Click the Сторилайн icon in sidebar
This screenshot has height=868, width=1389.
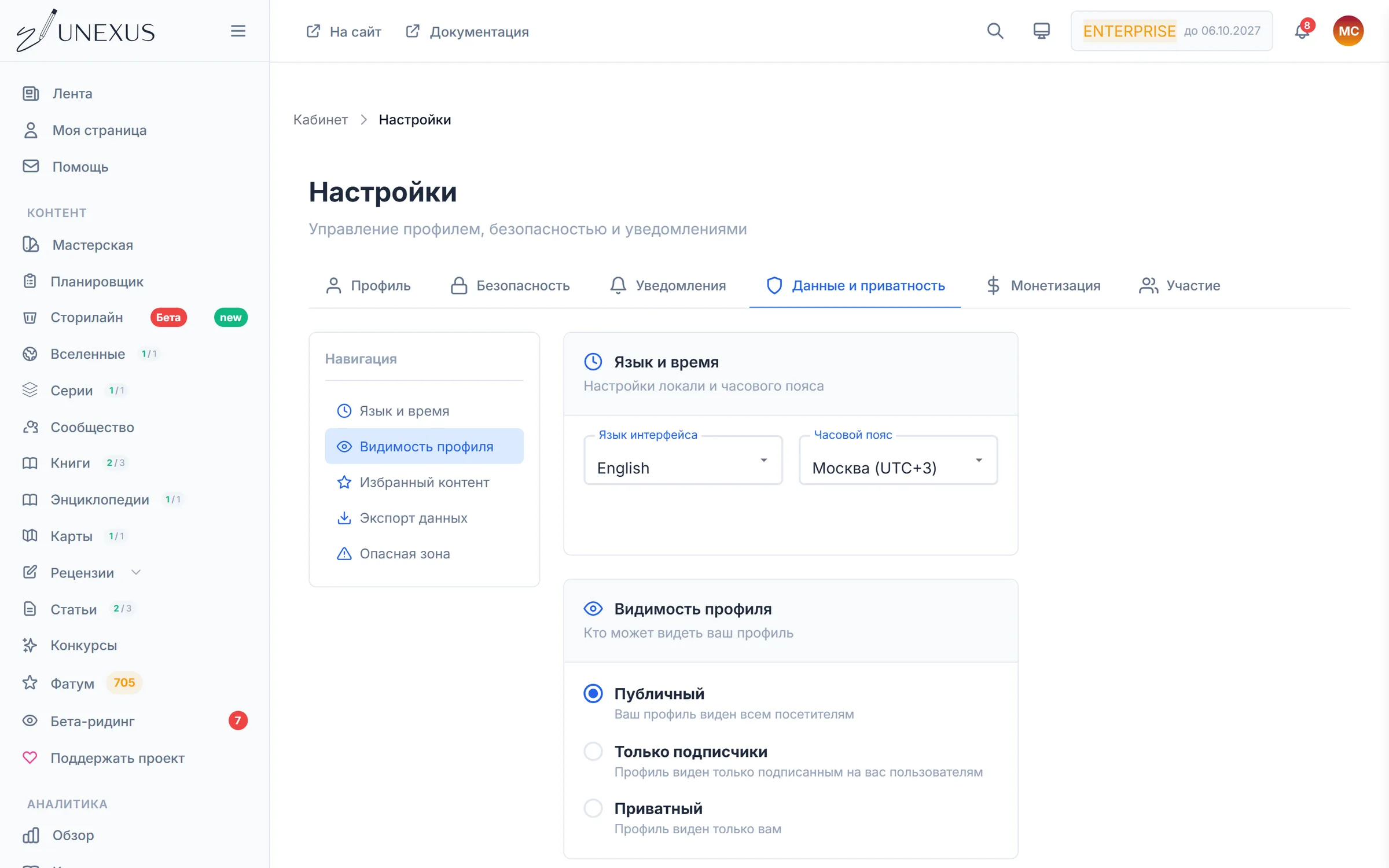click(x=30, y=317)
